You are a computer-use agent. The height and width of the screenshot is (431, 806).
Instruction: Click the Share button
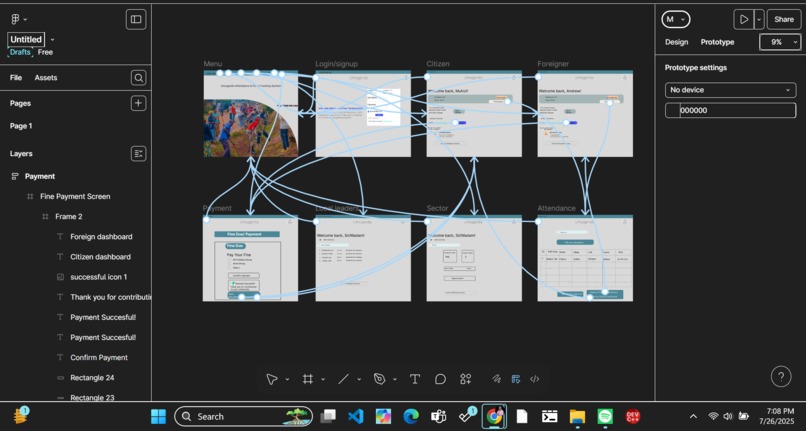coord(784,20)
